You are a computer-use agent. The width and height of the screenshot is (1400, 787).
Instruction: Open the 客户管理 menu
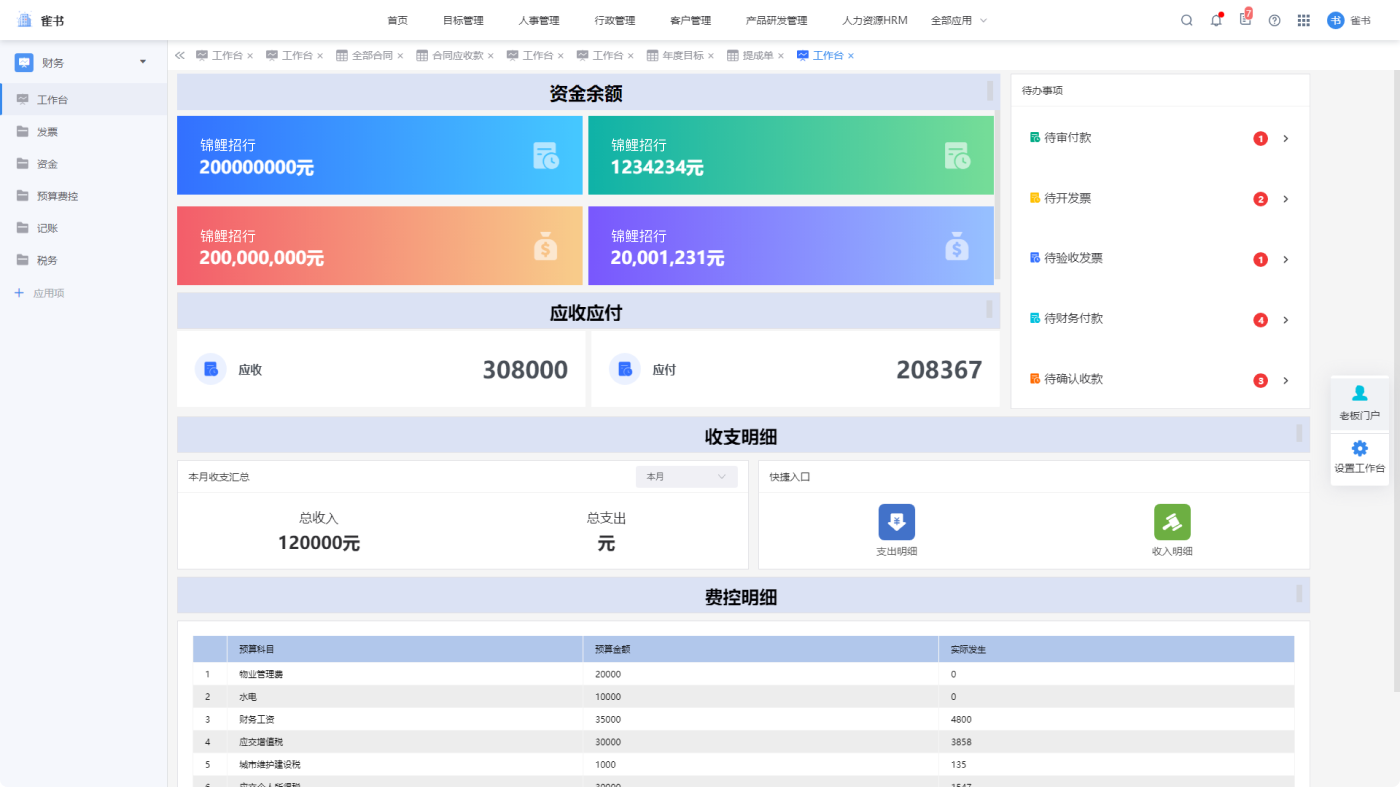690,20
